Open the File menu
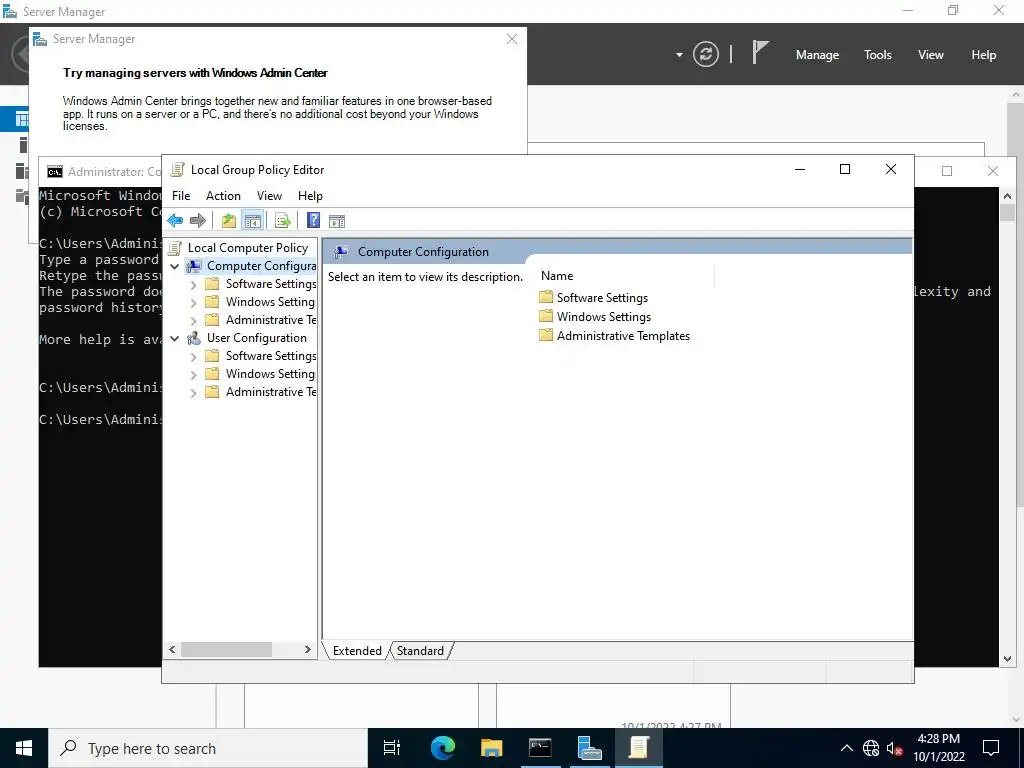Screen dimensions: 1024x768 [x=181, y=196]
